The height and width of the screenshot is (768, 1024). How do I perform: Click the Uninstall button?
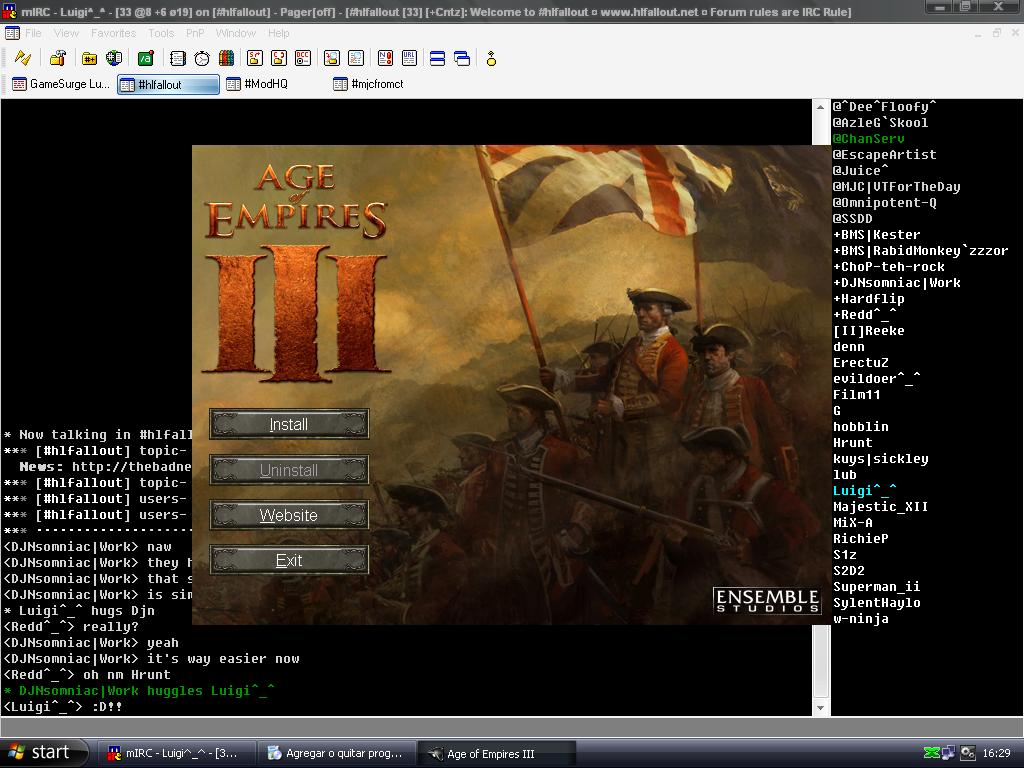tap(289, 470)
